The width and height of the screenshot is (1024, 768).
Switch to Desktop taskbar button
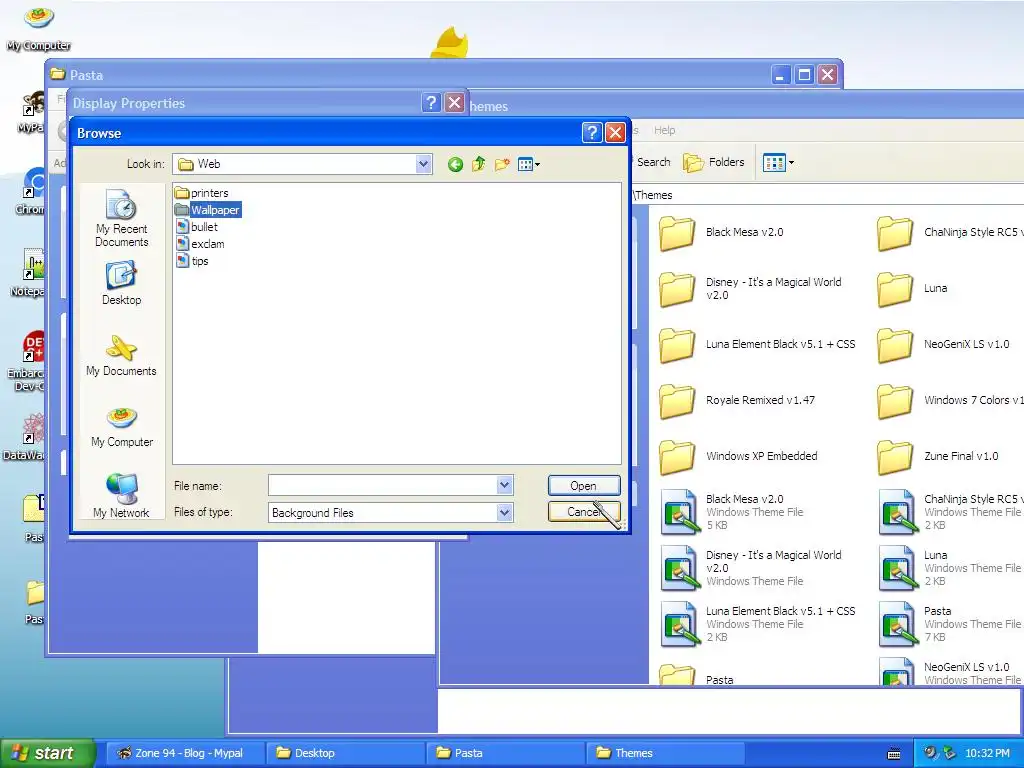[x=345, y=753]
